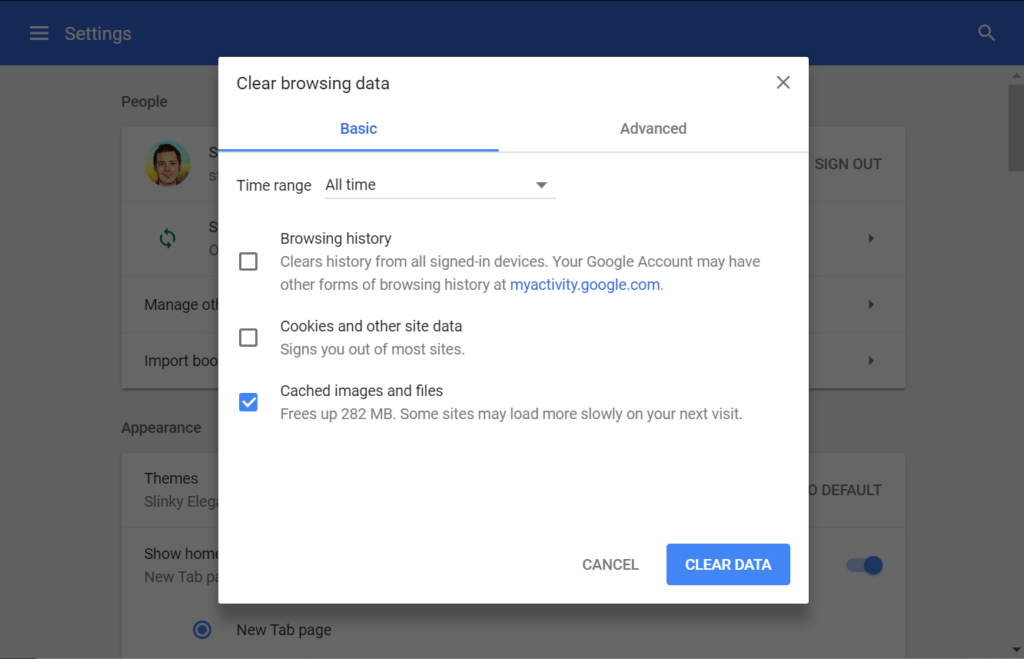Image resolution: width=1024 pixels, height=659 pixels.
Task: Check the Cookies and other site data checkbox
Action: 248,337
